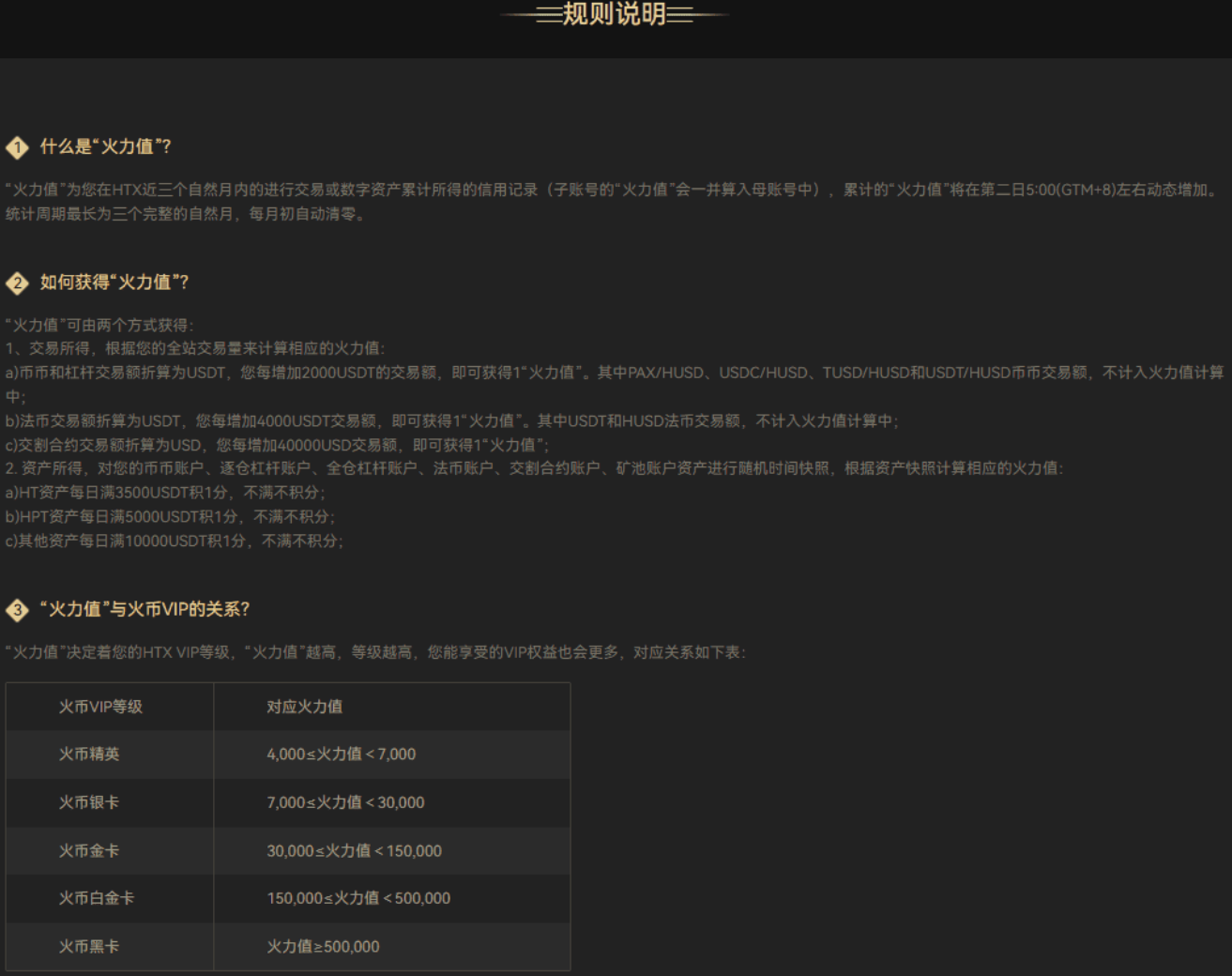Select the 火币白金卡 level cell
Screen dimensions: 1232x976
97,898
